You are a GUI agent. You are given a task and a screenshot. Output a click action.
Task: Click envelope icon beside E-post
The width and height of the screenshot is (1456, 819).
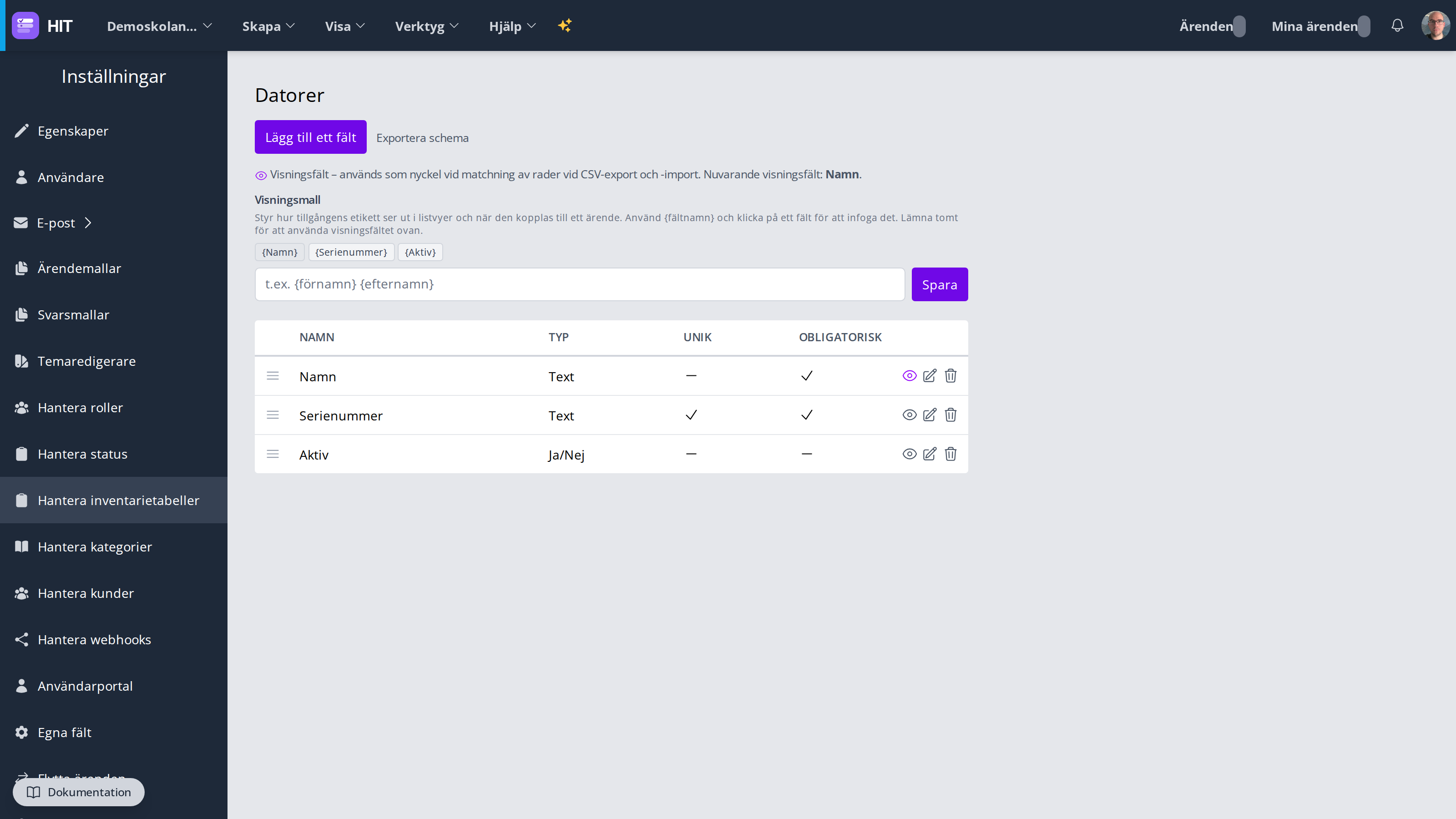[x=21, y=222]
